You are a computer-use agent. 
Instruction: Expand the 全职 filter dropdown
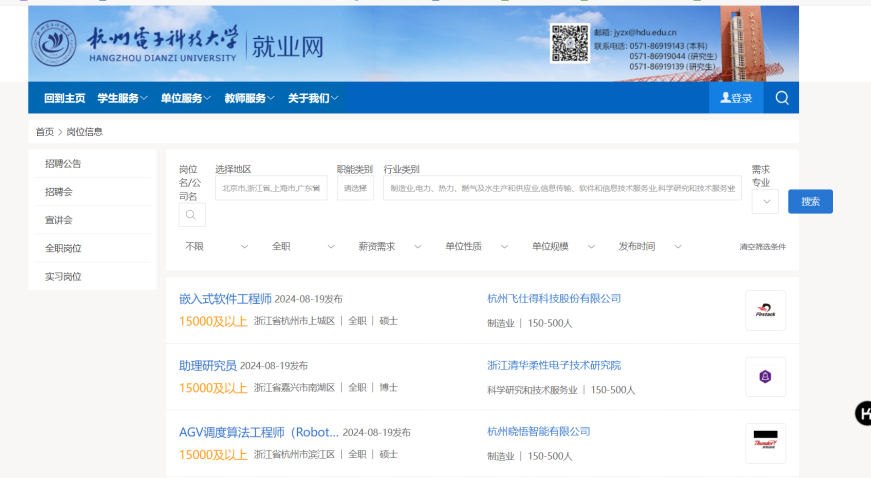303,246
